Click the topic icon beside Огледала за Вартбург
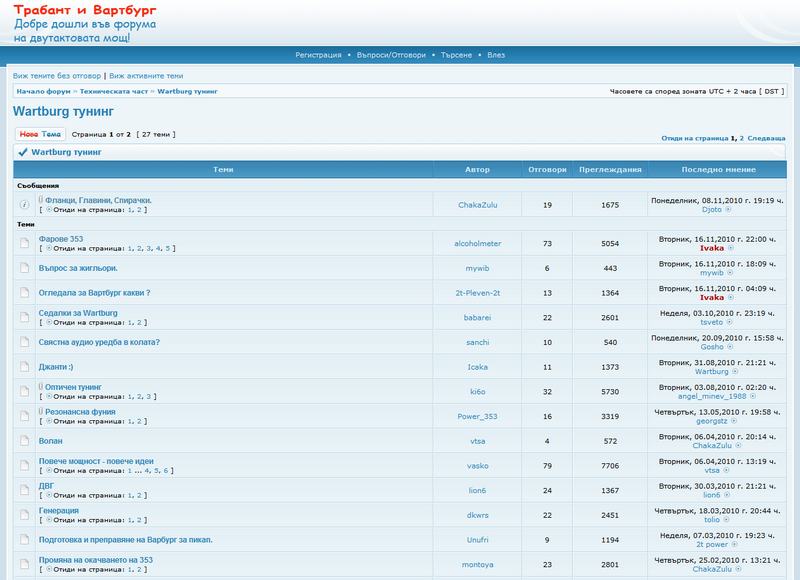The height and width of the screenshot is (580, 800). [24, 293]
